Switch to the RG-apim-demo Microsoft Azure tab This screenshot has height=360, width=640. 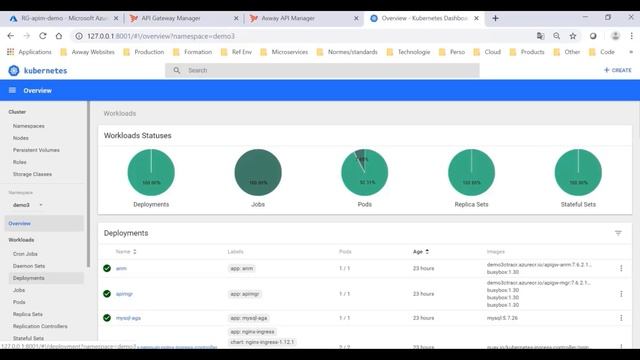pos(64,18)
